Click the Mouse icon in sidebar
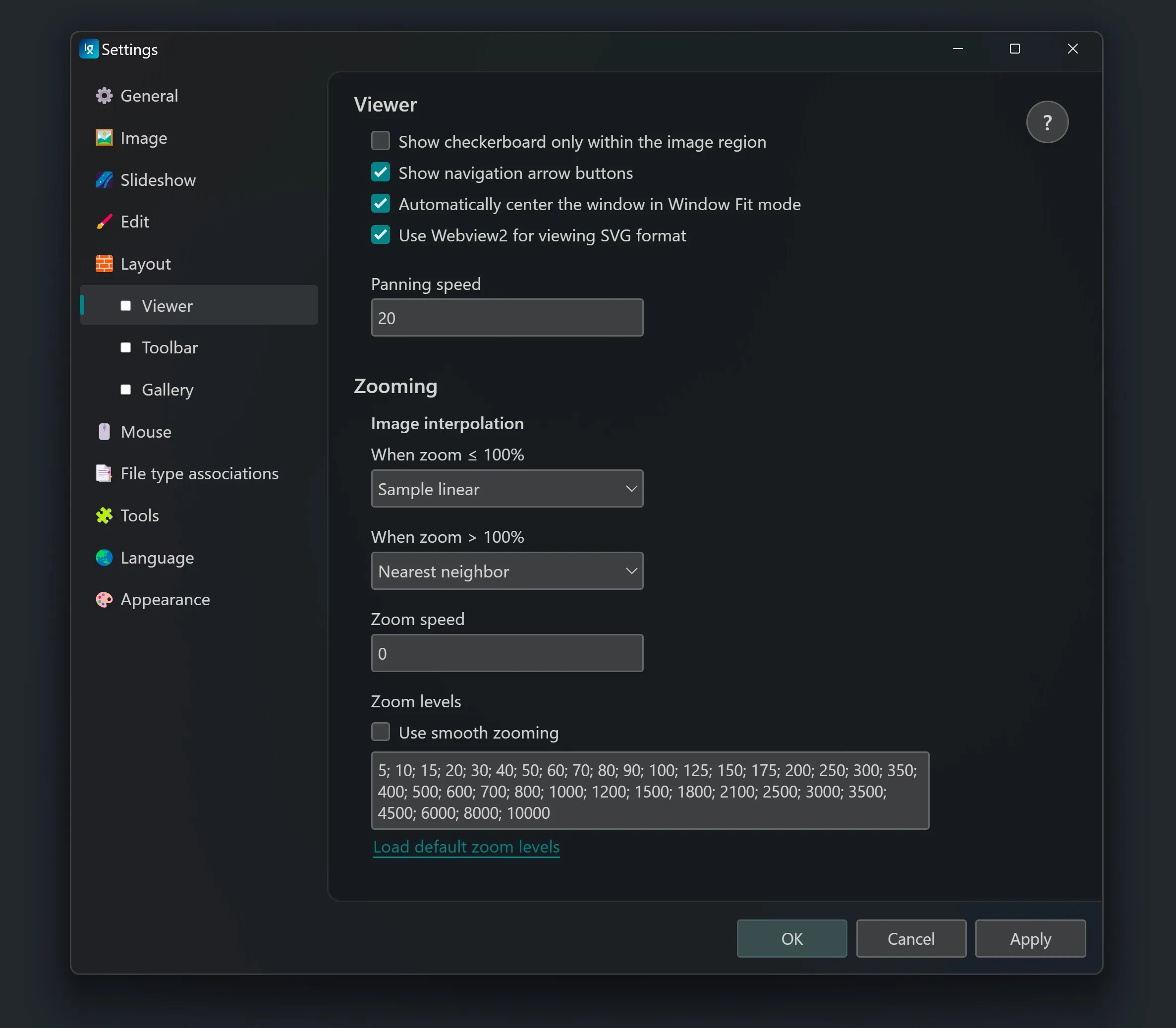This screenshot has height=1028, width=1176. (x=104, y=432)
